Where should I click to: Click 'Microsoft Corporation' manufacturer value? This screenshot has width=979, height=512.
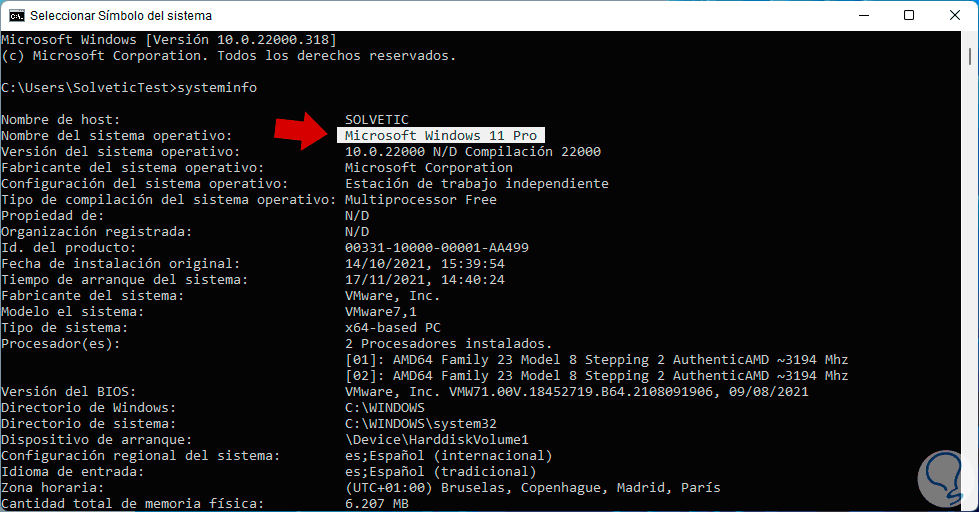point(428,167)
